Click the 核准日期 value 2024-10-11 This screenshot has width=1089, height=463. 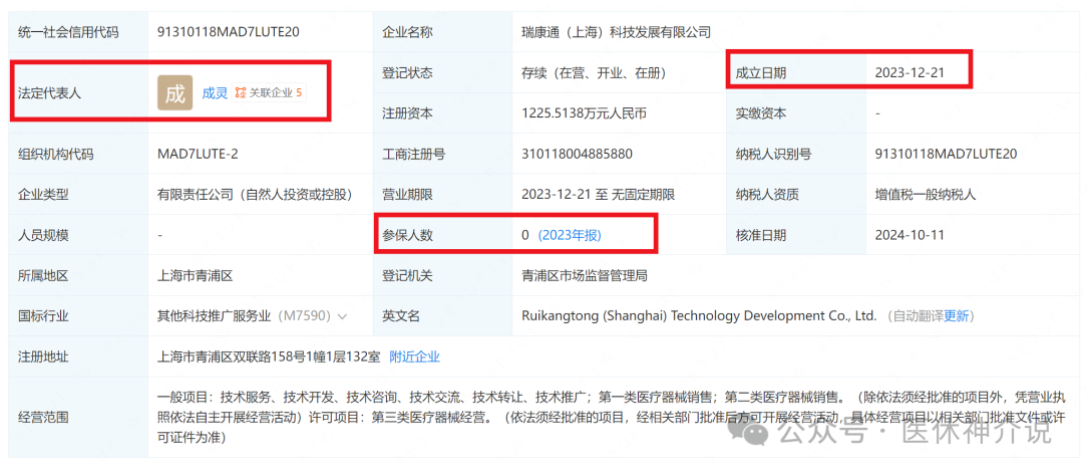click(x=910, y=235)
